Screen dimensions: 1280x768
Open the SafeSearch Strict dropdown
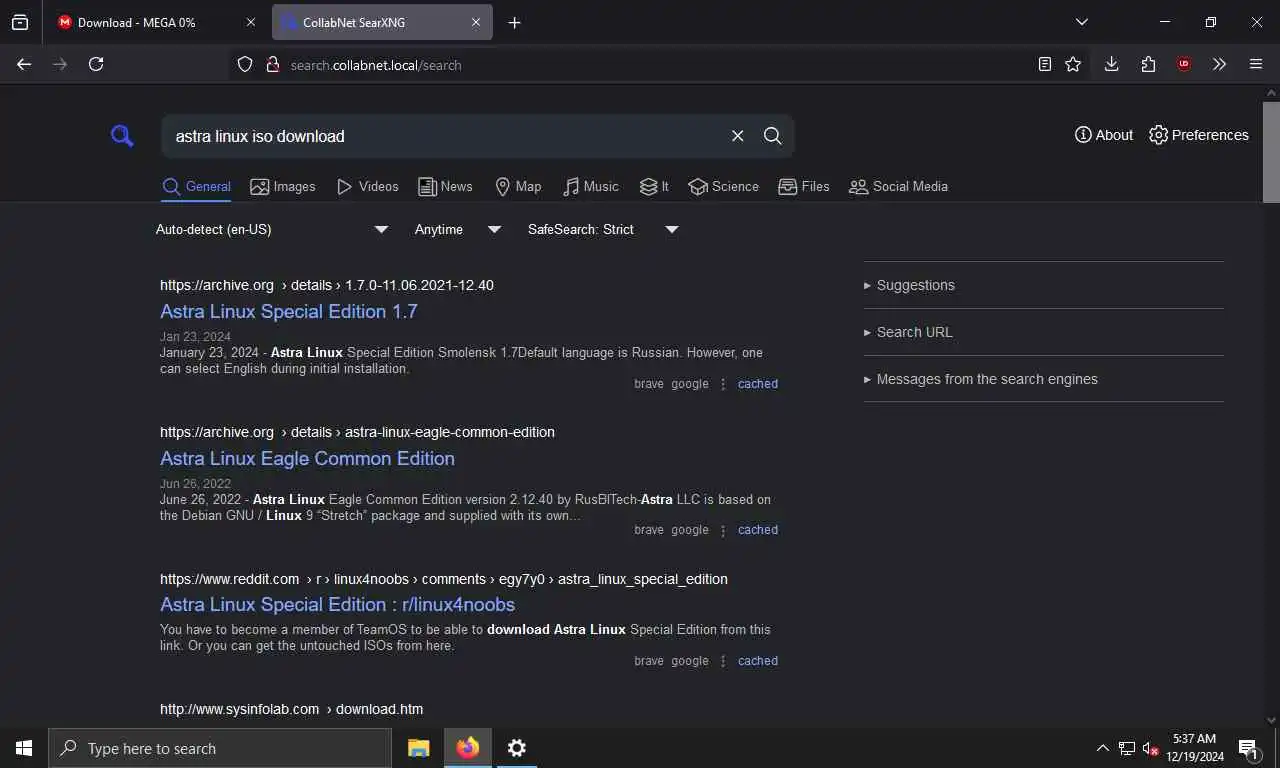pos(603,229)
